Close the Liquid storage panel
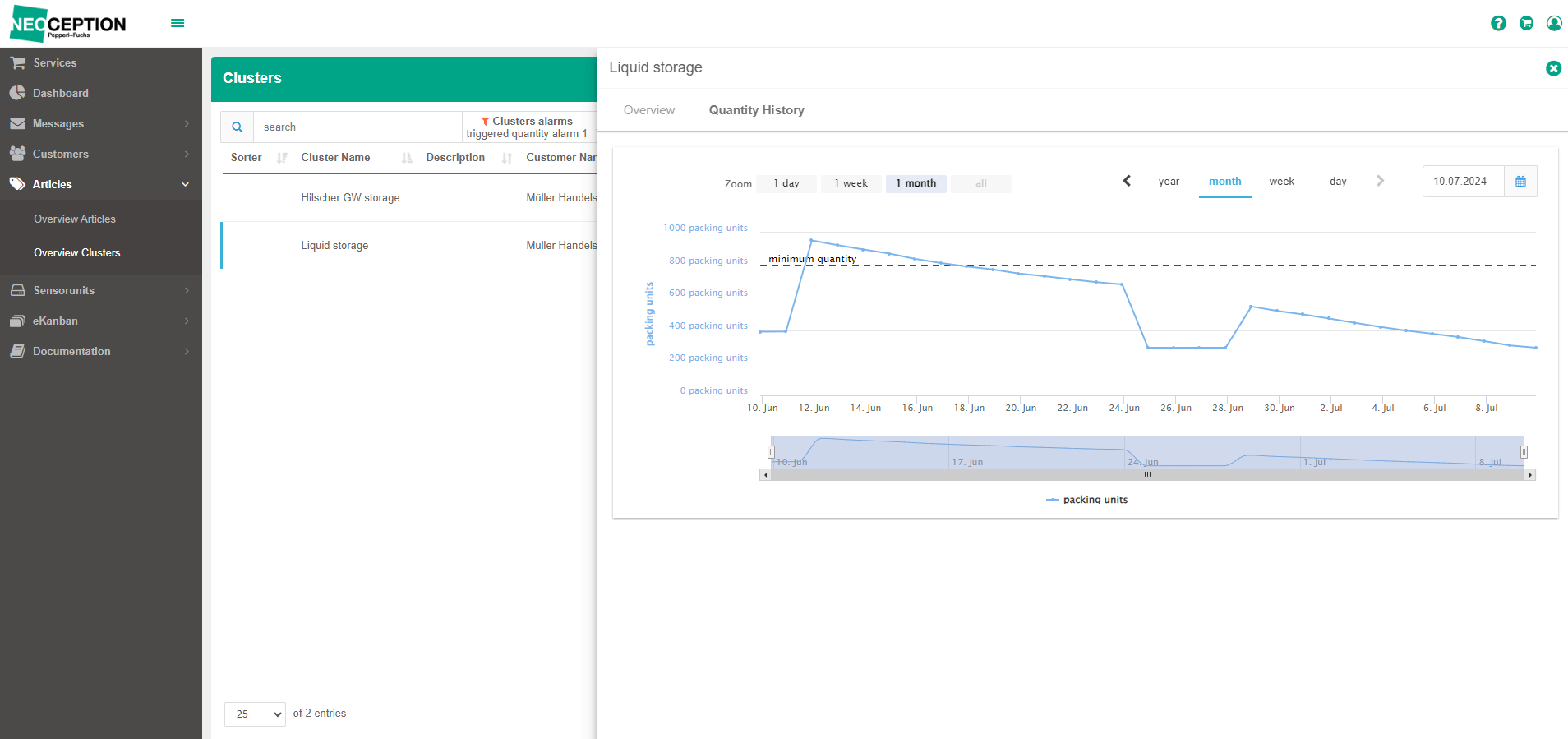This screenshot has width=1568, height=739. (x=1553, y=68)
